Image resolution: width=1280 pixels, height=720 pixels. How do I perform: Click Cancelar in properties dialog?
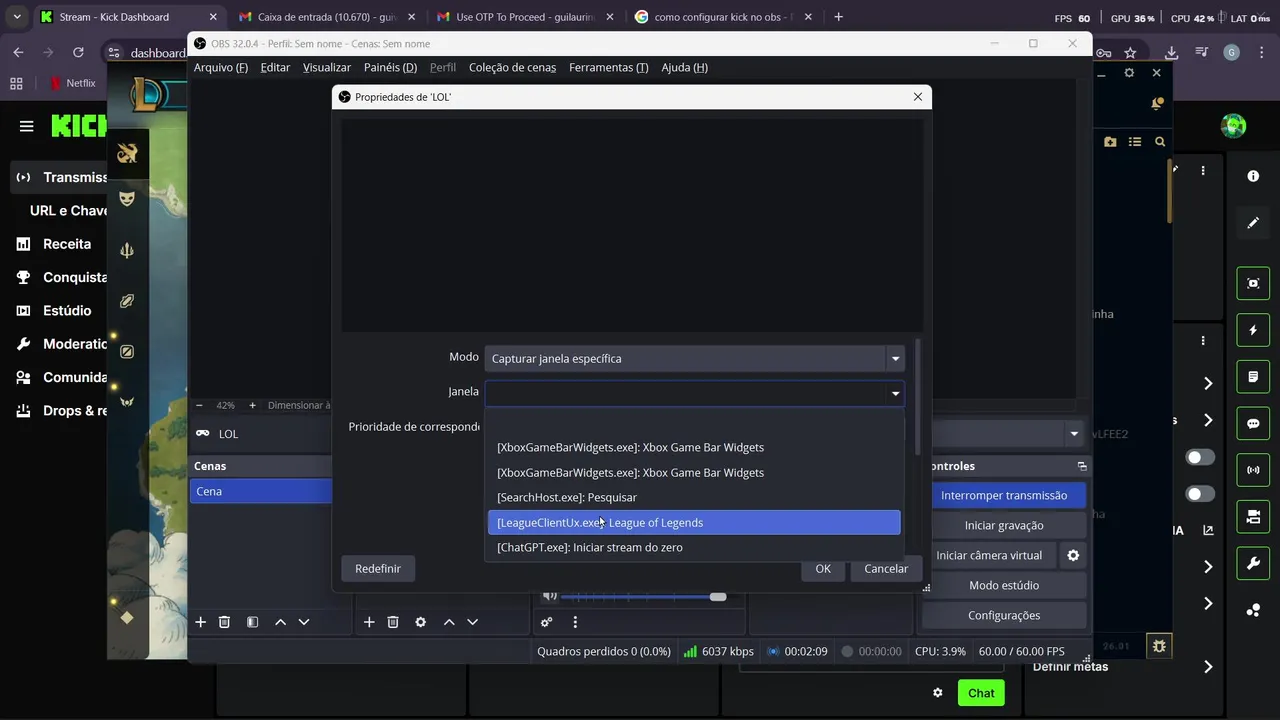pyautogui.click(x=886, y=568)
